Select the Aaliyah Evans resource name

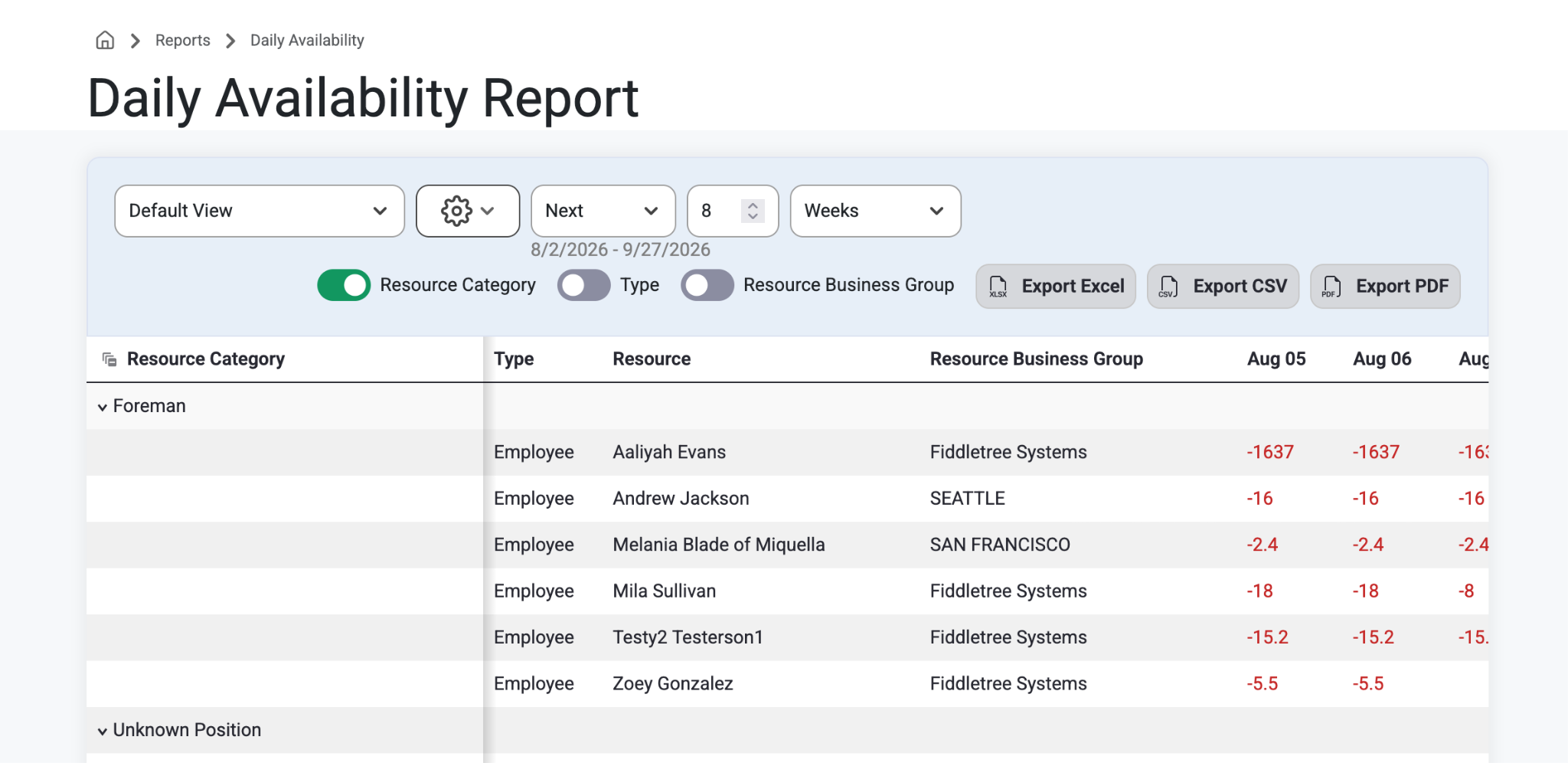(x=669, y=452)
